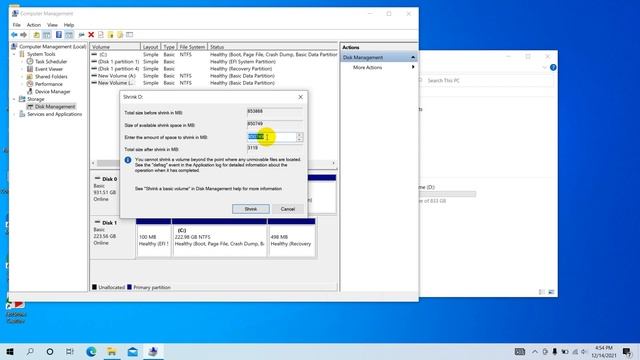This screenshot has width=640, height=360.
Task: Click the Performance icon in the tree
Action: pos(30,84)
